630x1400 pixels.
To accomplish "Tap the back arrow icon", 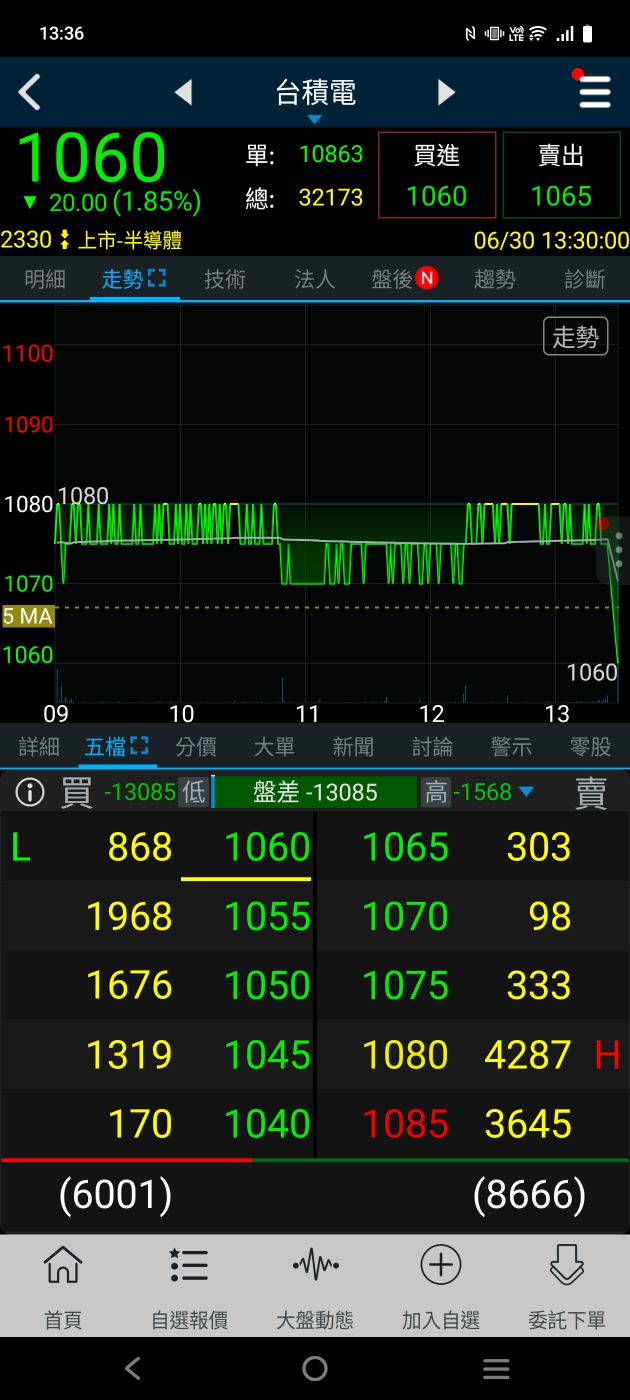I will pos(30,93).
